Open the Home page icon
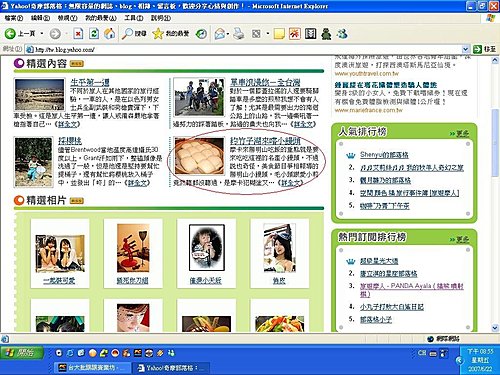Viewport: 500px width, 375px height. tap(110, 34)
